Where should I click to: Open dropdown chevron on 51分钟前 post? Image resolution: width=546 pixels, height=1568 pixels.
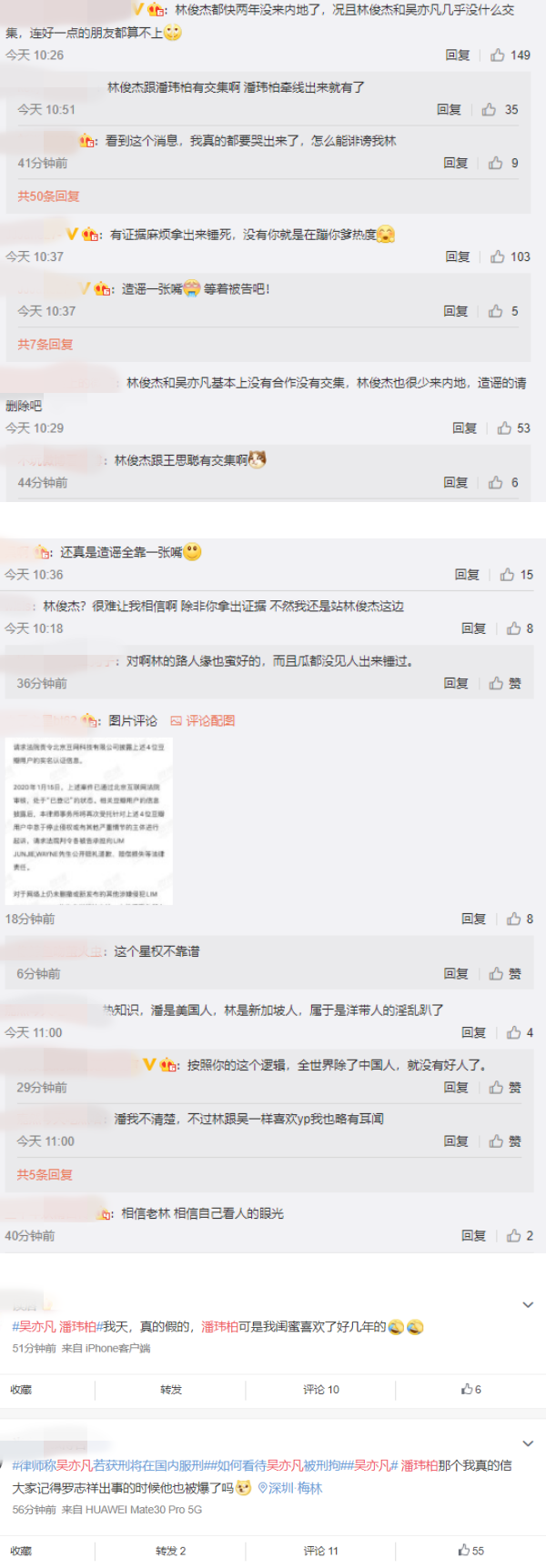click(528, 1304)
